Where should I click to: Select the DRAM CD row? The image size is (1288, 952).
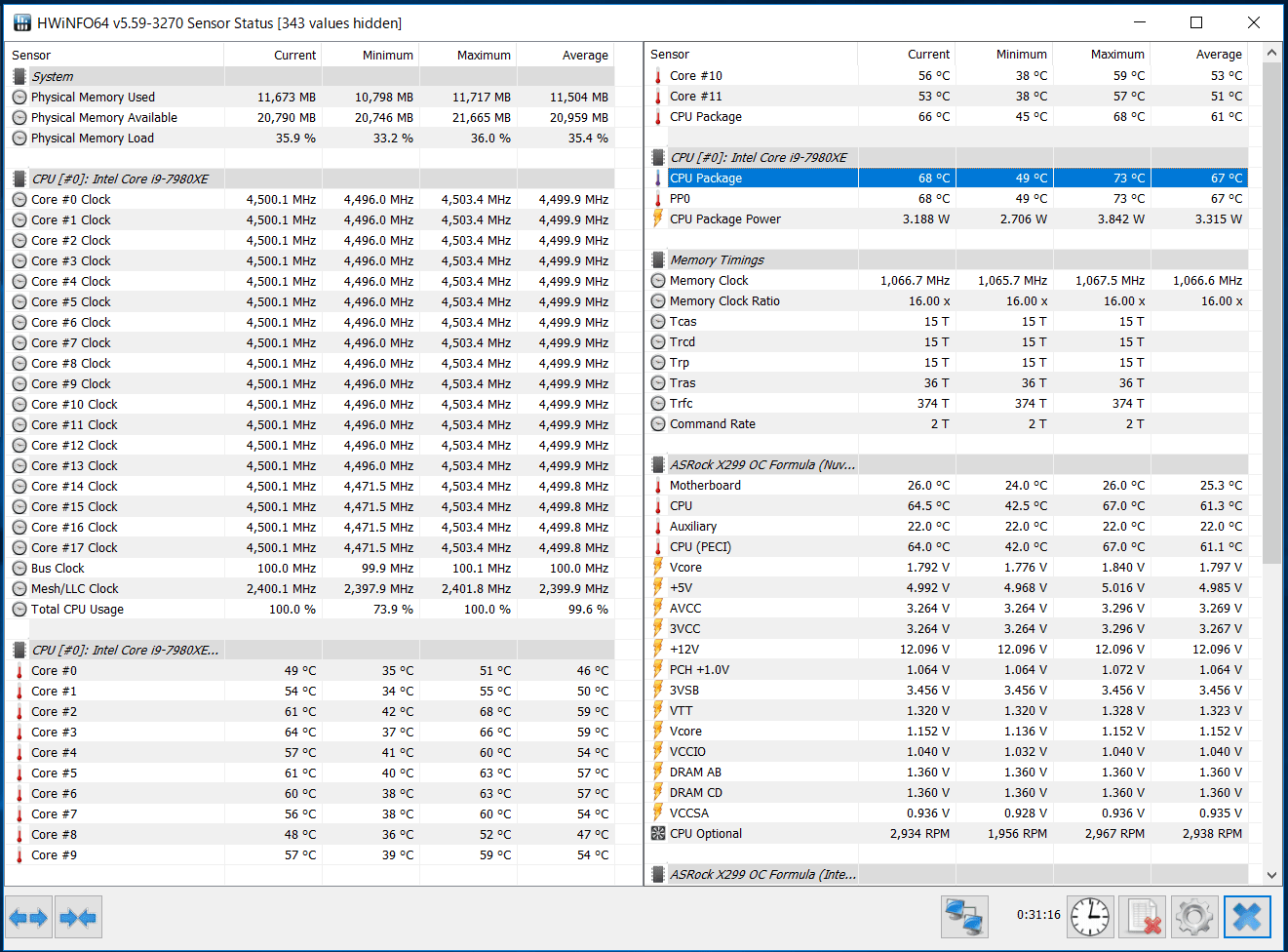pyautogui.click(x=948, y=792)
